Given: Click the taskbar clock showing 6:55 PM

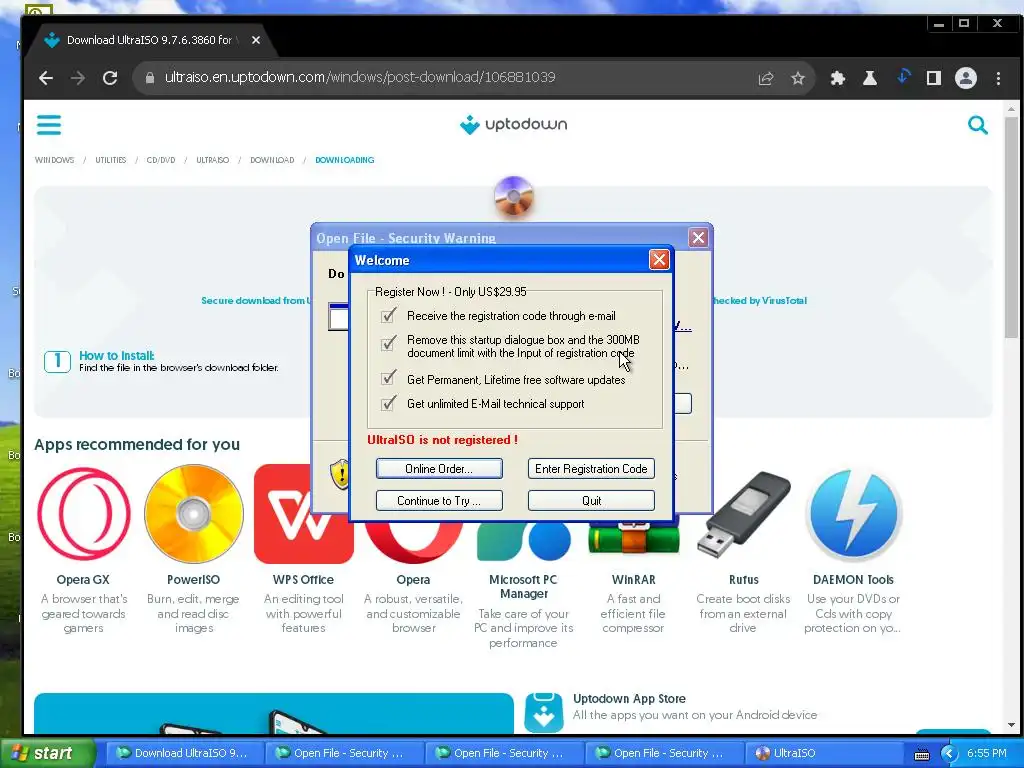Looking at the screenshot, I should coord(986,753).
